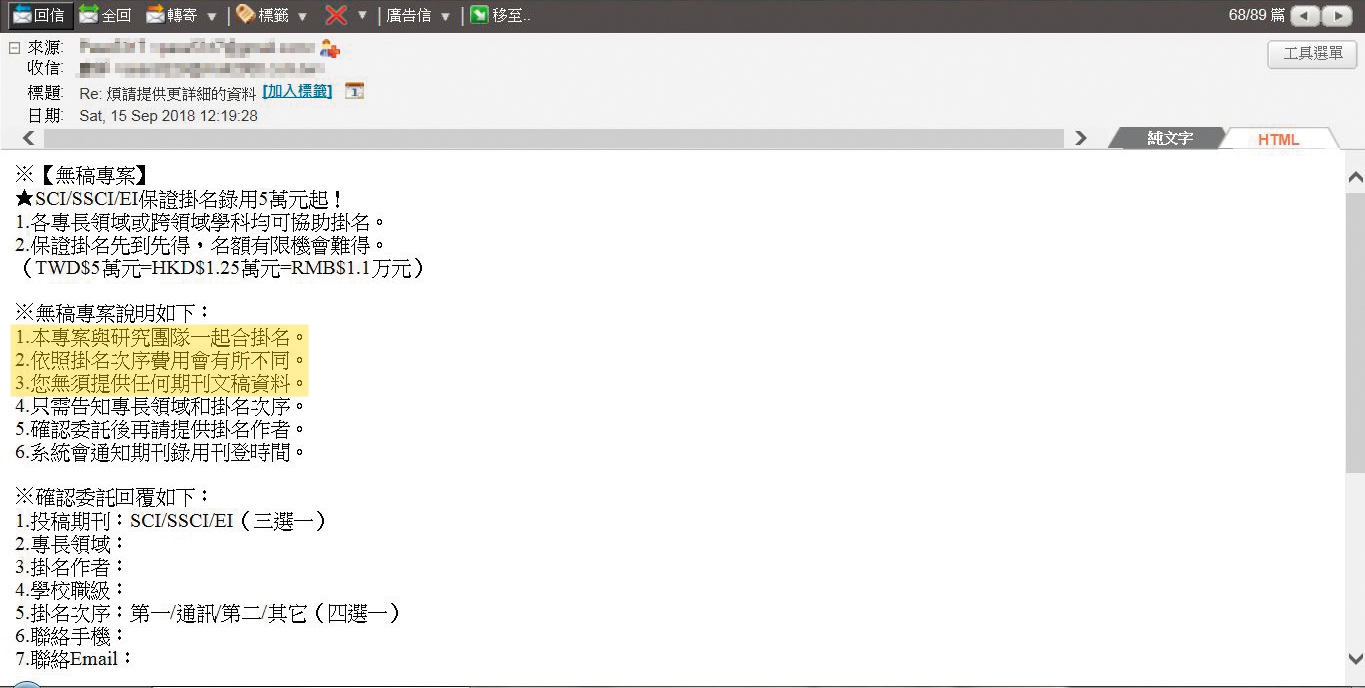Click the up arrow of the vertical scrollbar
1365x688 pixels.
point(1355,177)
